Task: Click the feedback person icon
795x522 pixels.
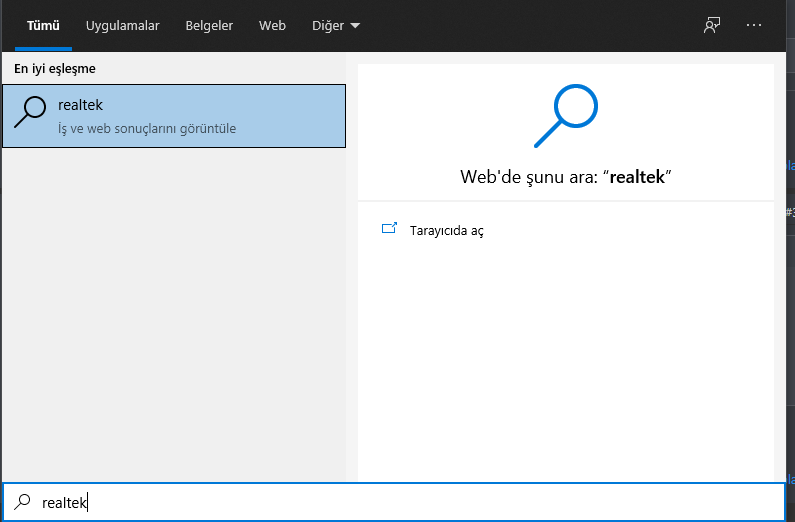Action: pos(712,25)
